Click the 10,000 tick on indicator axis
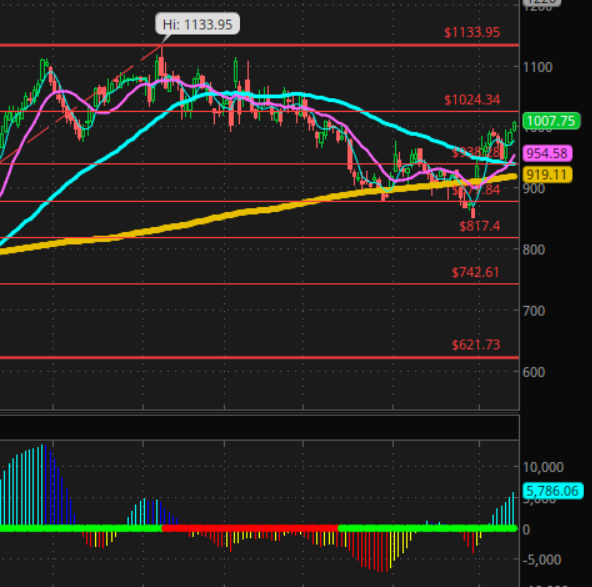This screenshot has height=587, width=592. pyautogui.click(x=543, y=467)
